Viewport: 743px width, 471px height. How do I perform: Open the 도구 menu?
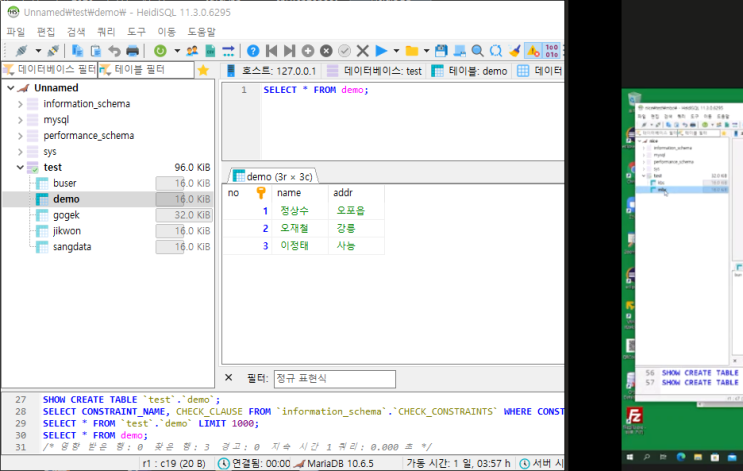tap(136, 32)
